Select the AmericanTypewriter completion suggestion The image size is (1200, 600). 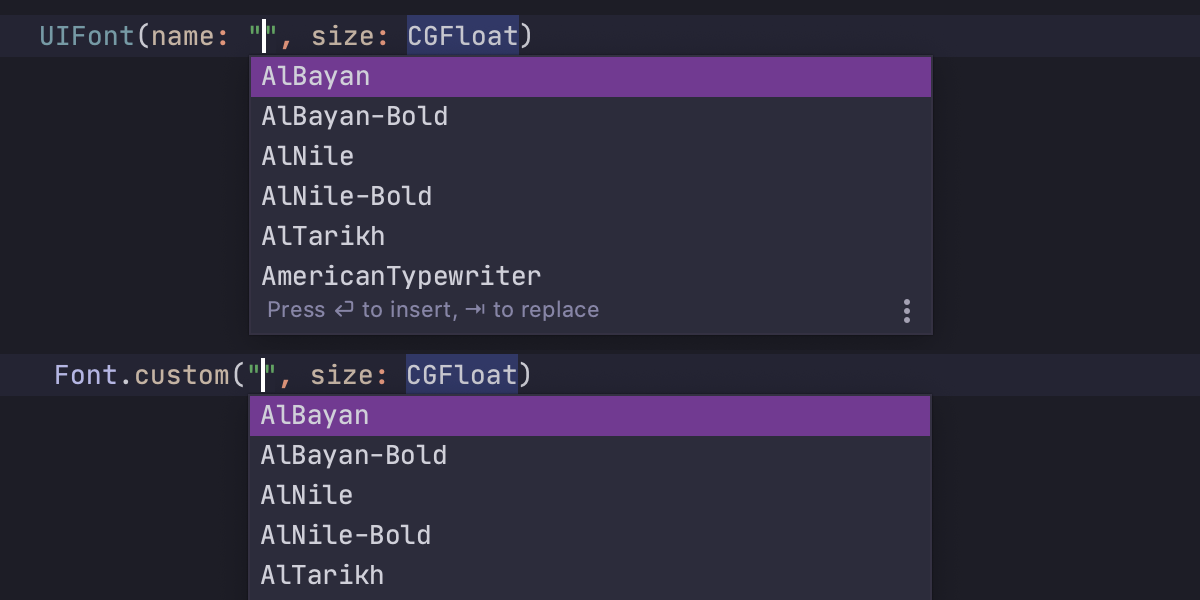401,276
